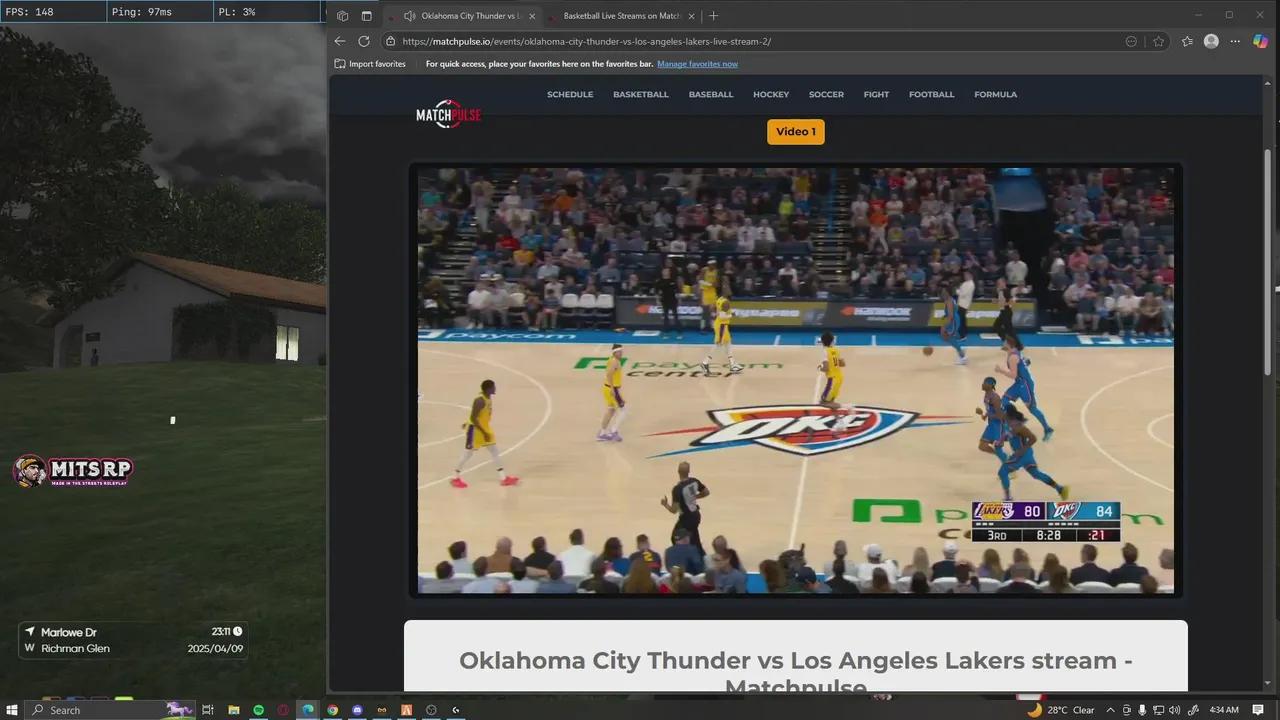Open the tab actions menu icon

click(x=366, y=16)
